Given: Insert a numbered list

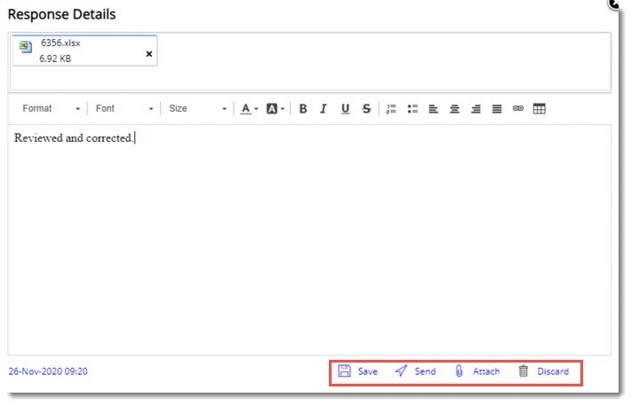Looking at the screenshot, I should pyautogui.click(x=392, y=109).
